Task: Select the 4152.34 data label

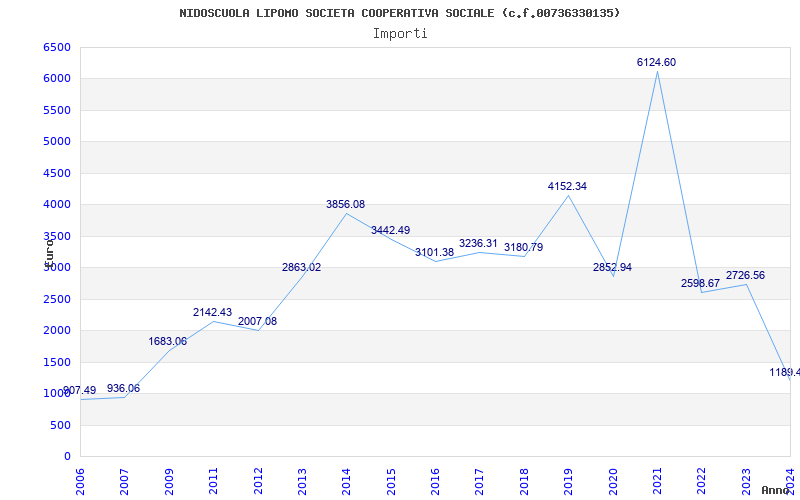Action: (x=567, y=186)
